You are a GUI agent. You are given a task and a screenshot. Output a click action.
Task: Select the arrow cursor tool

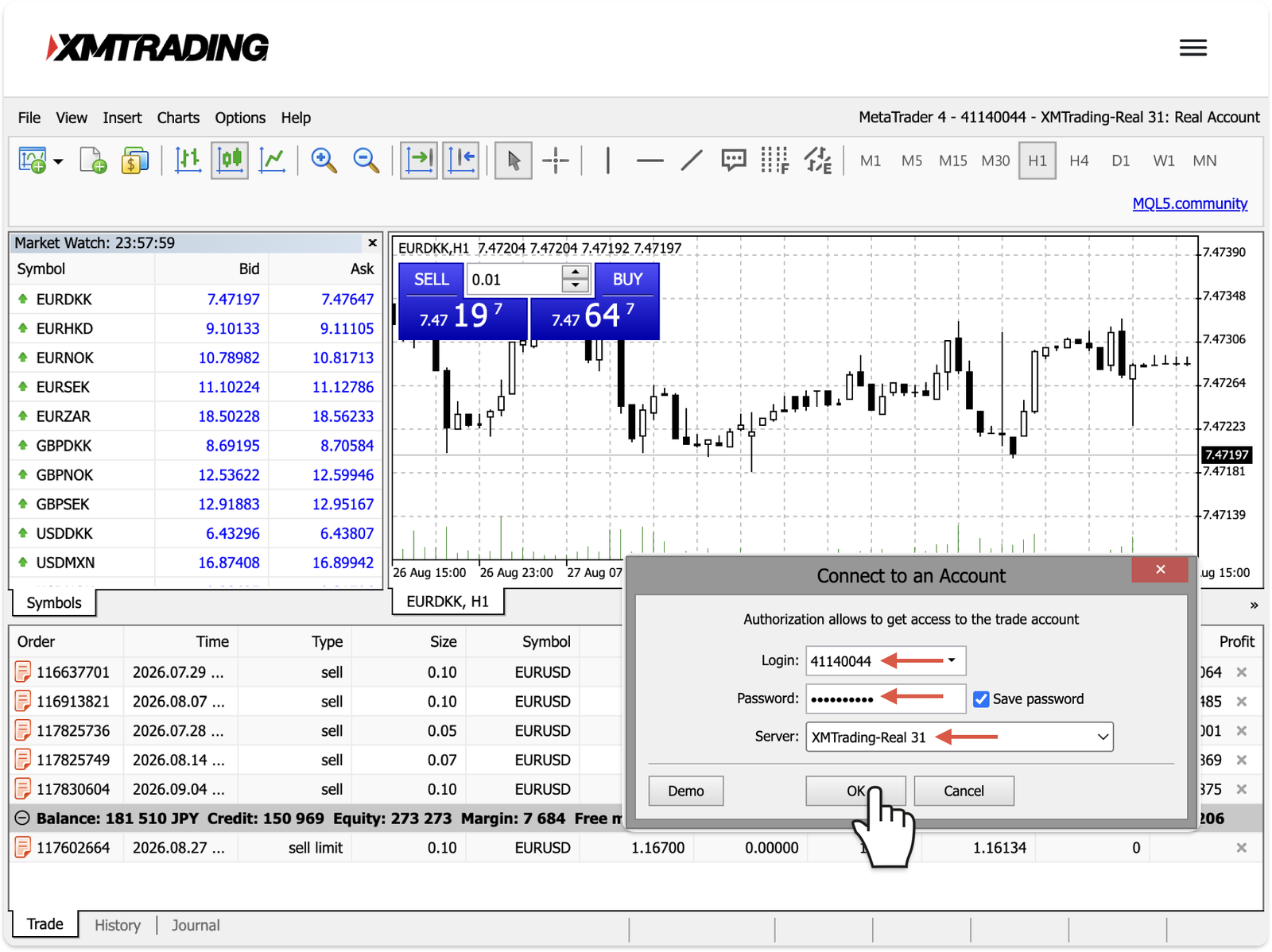514,161
